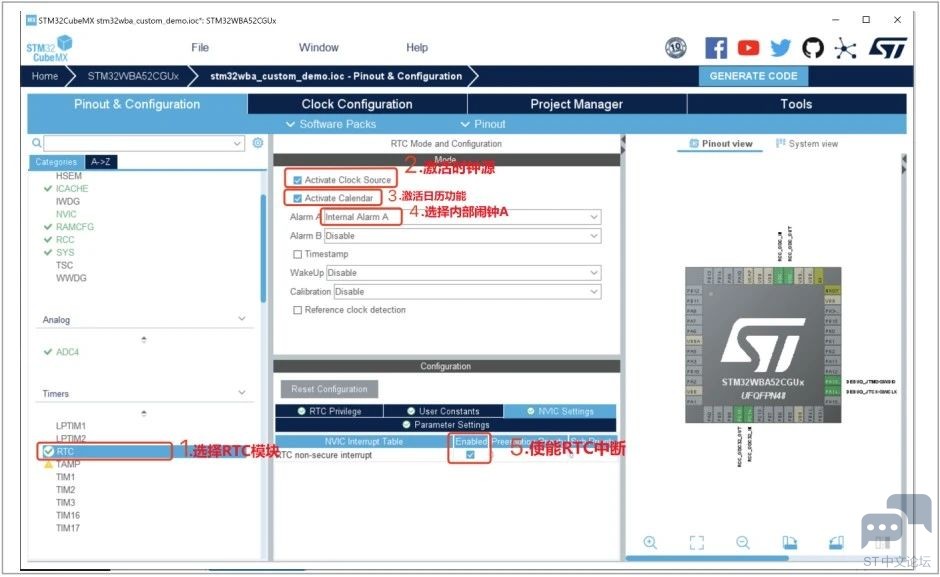Switch to the Tools tab
The height and width of the screenshot is (577, 940).
point(796,104)
